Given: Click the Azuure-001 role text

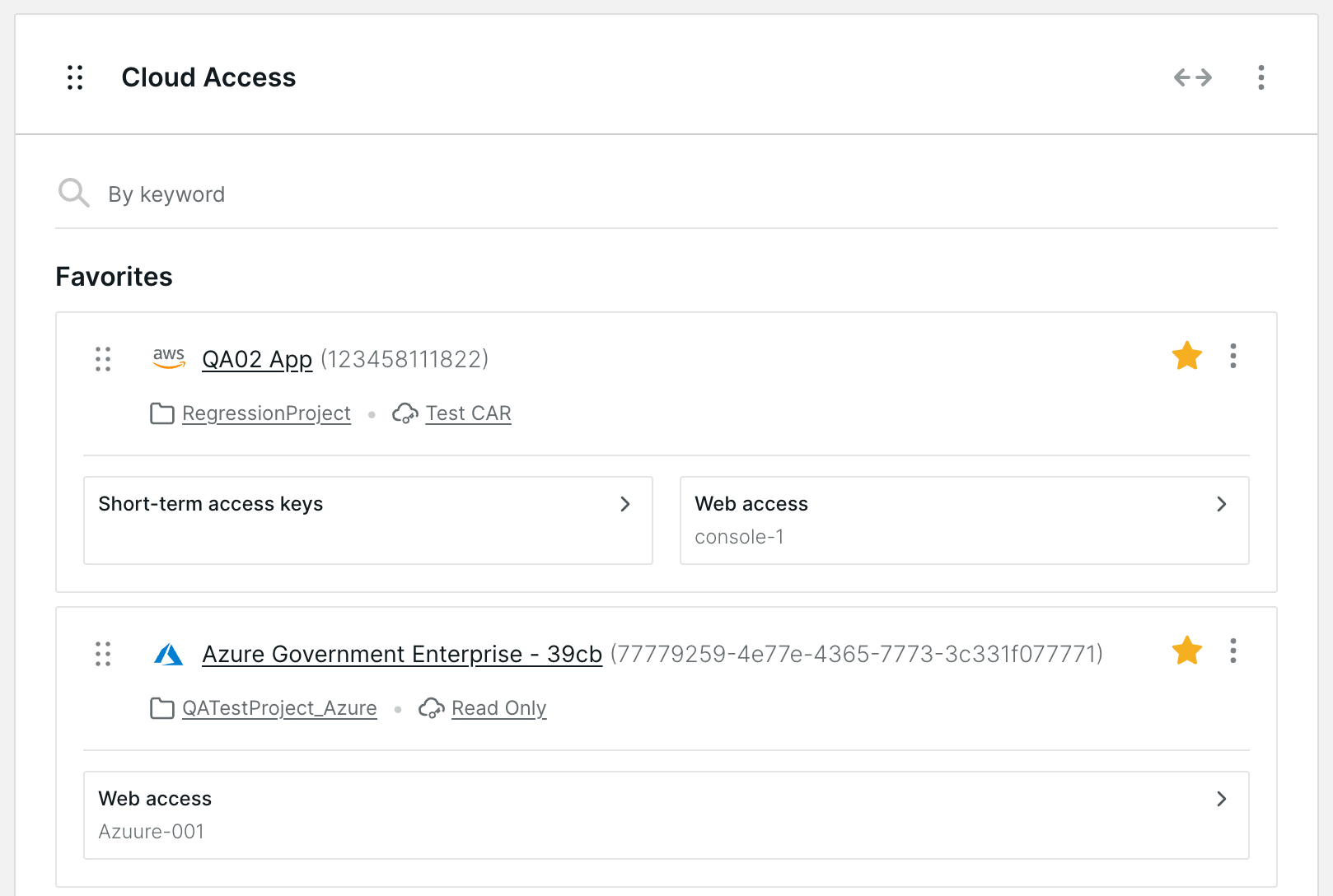Looking at the screenshot, I should click(151, 832).
